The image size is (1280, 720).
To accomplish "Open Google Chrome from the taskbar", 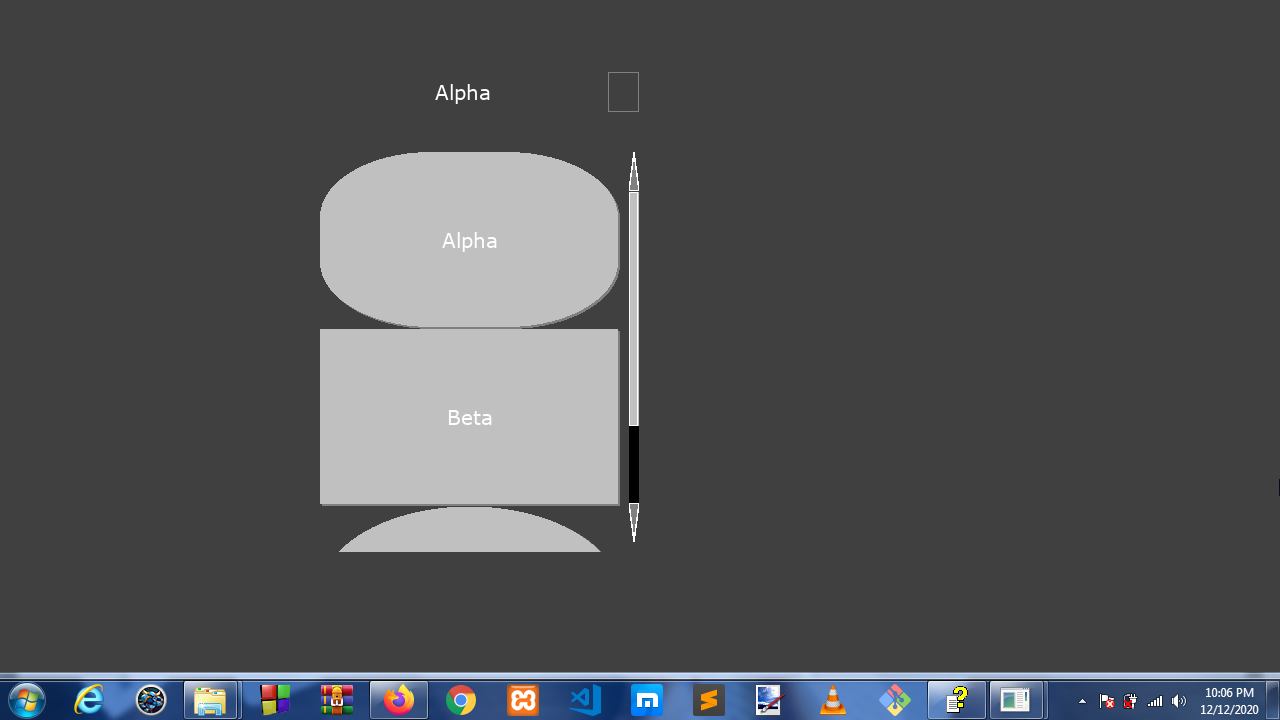I will coord(461,700).
